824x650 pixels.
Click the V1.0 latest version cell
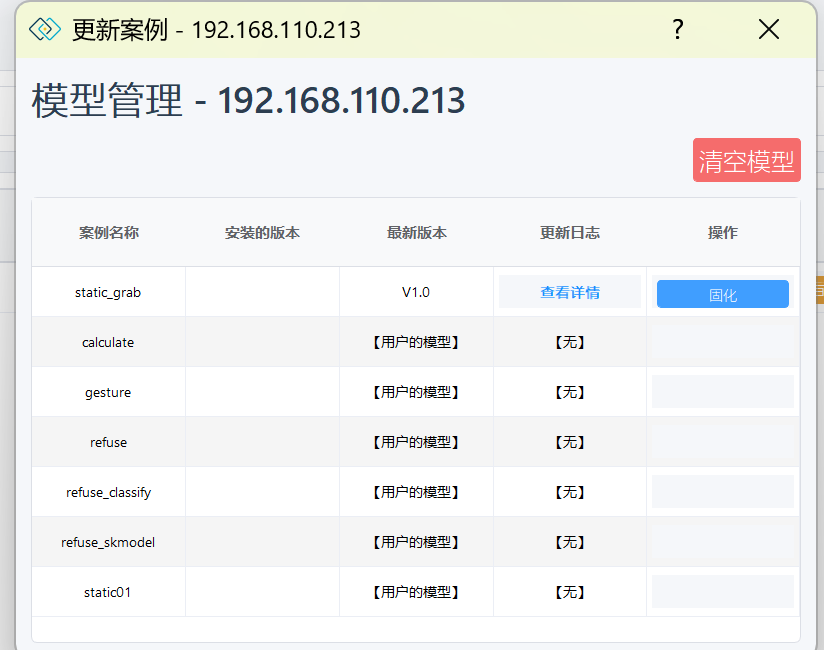coord(416,292)
